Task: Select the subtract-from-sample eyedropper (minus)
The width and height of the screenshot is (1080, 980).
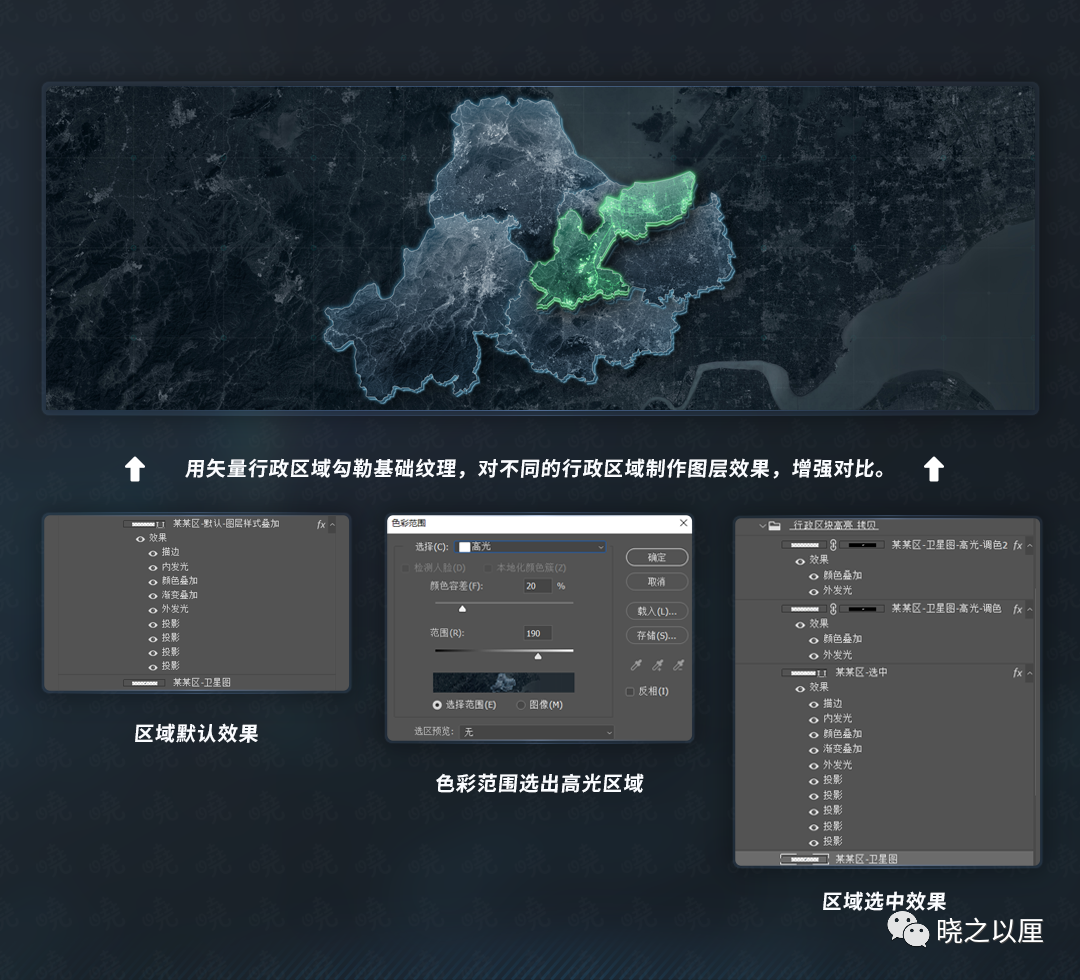Action: (x=678, y=665)
